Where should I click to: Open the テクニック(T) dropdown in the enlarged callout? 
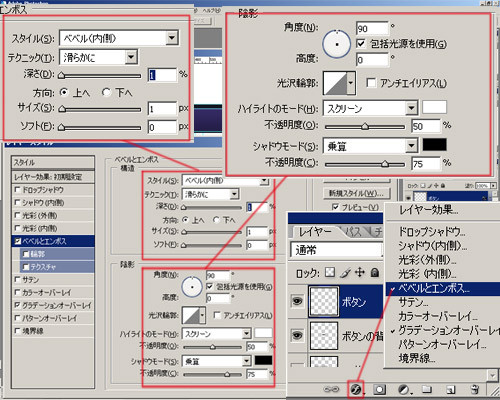coord(131,57)
